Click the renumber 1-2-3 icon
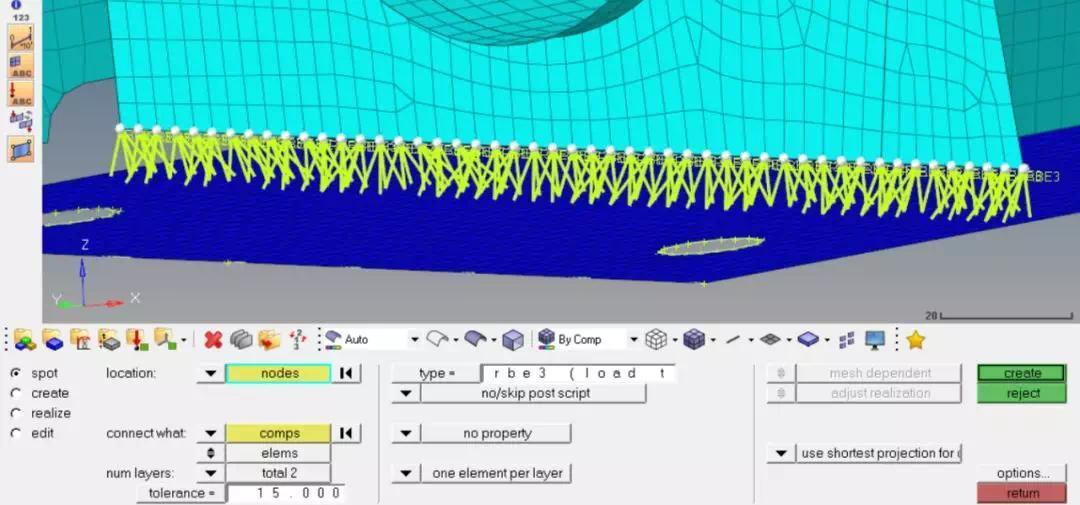Screen dimensions: 1080x505 (298, 339)
